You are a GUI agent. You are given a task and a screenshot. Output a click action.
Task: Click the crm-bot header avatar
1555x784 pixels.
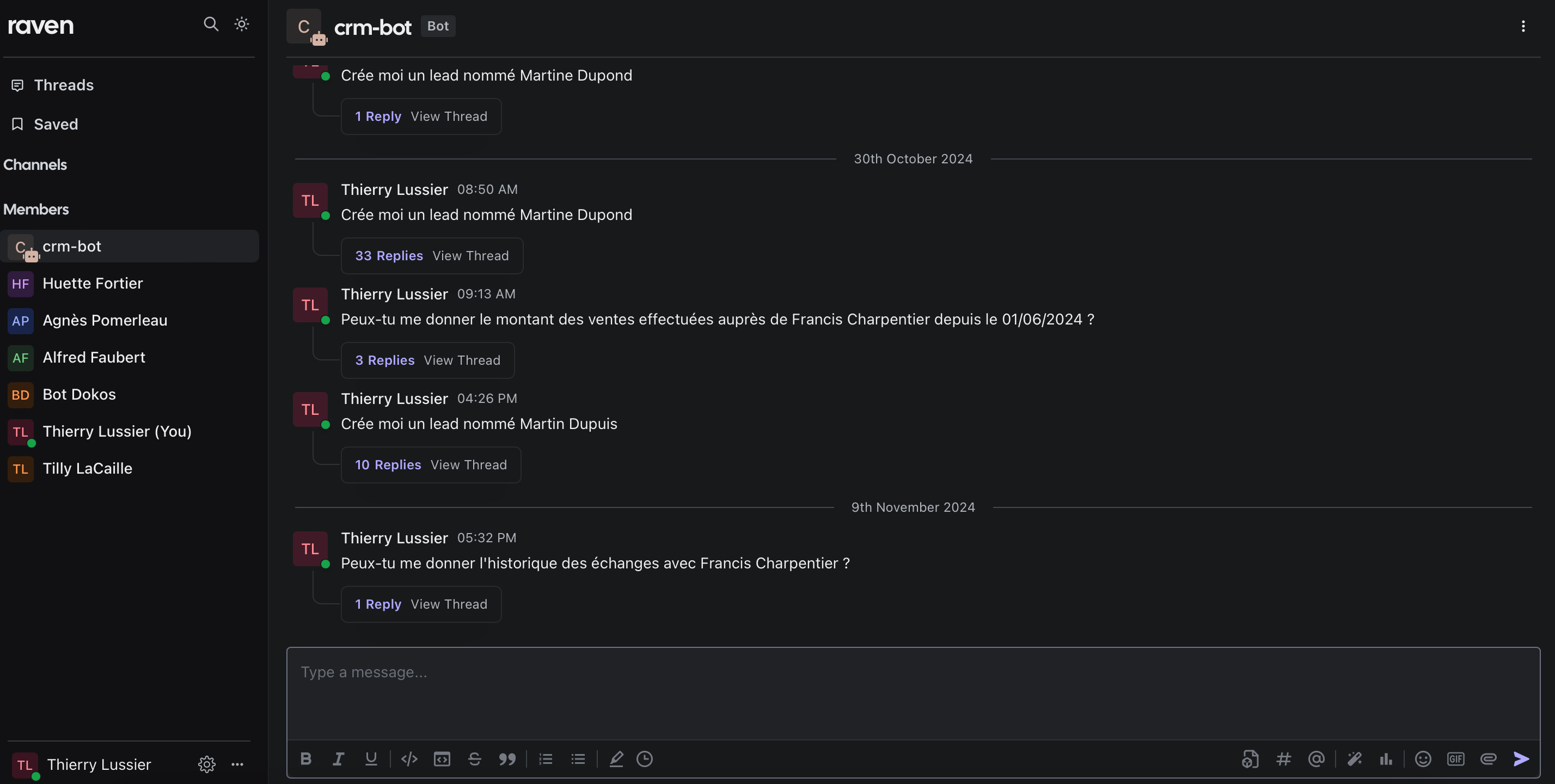tap(304, 27)
